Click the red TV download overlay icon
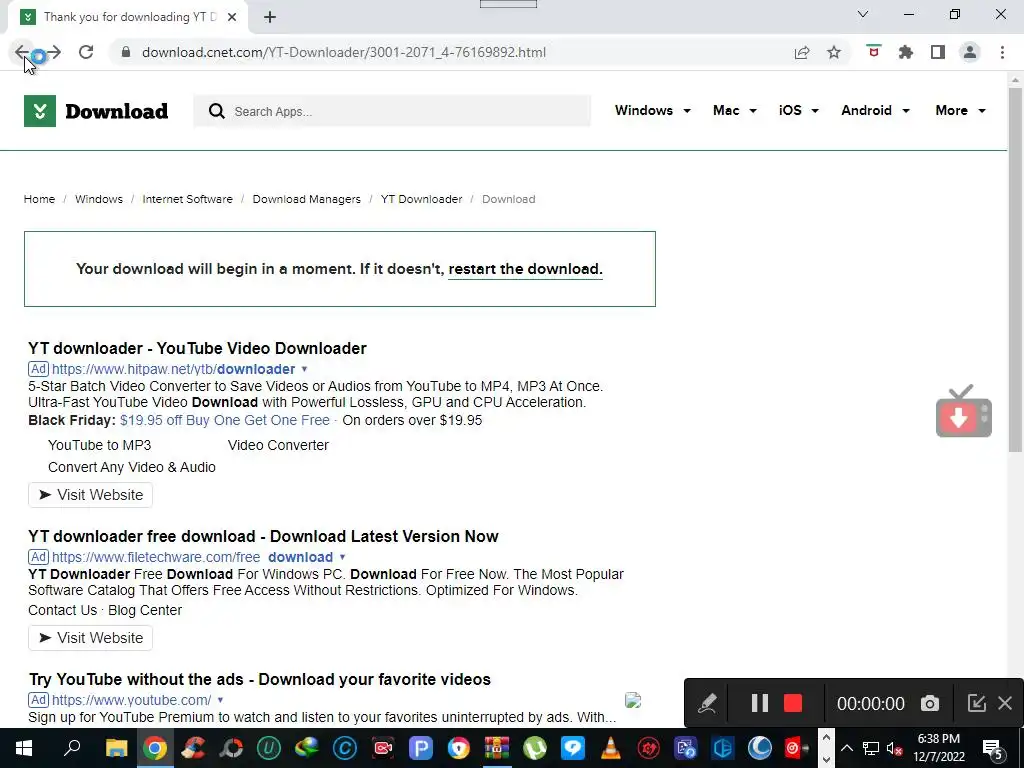Screen dimensions: 1024x768 click(x=964, y=411)
